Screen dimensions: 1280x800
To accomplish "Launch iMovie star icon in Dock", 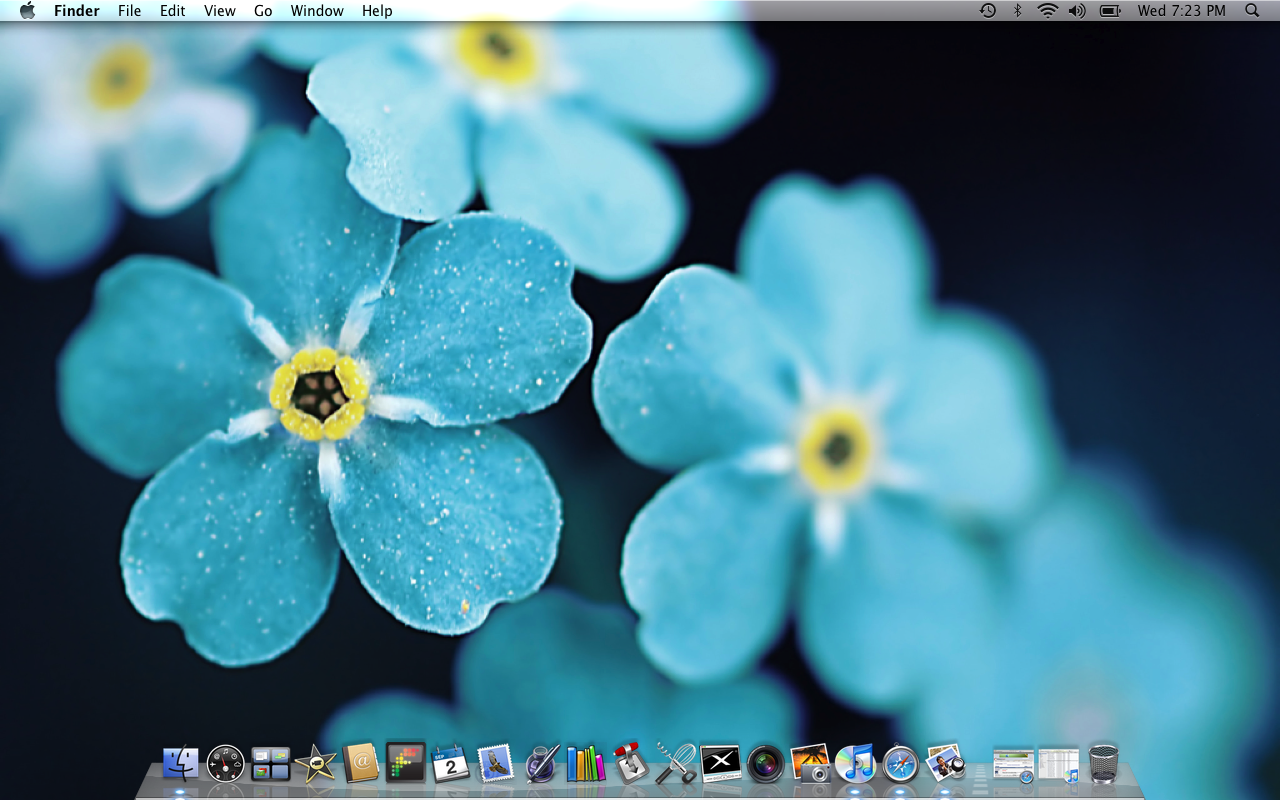I will coord(315,764).
